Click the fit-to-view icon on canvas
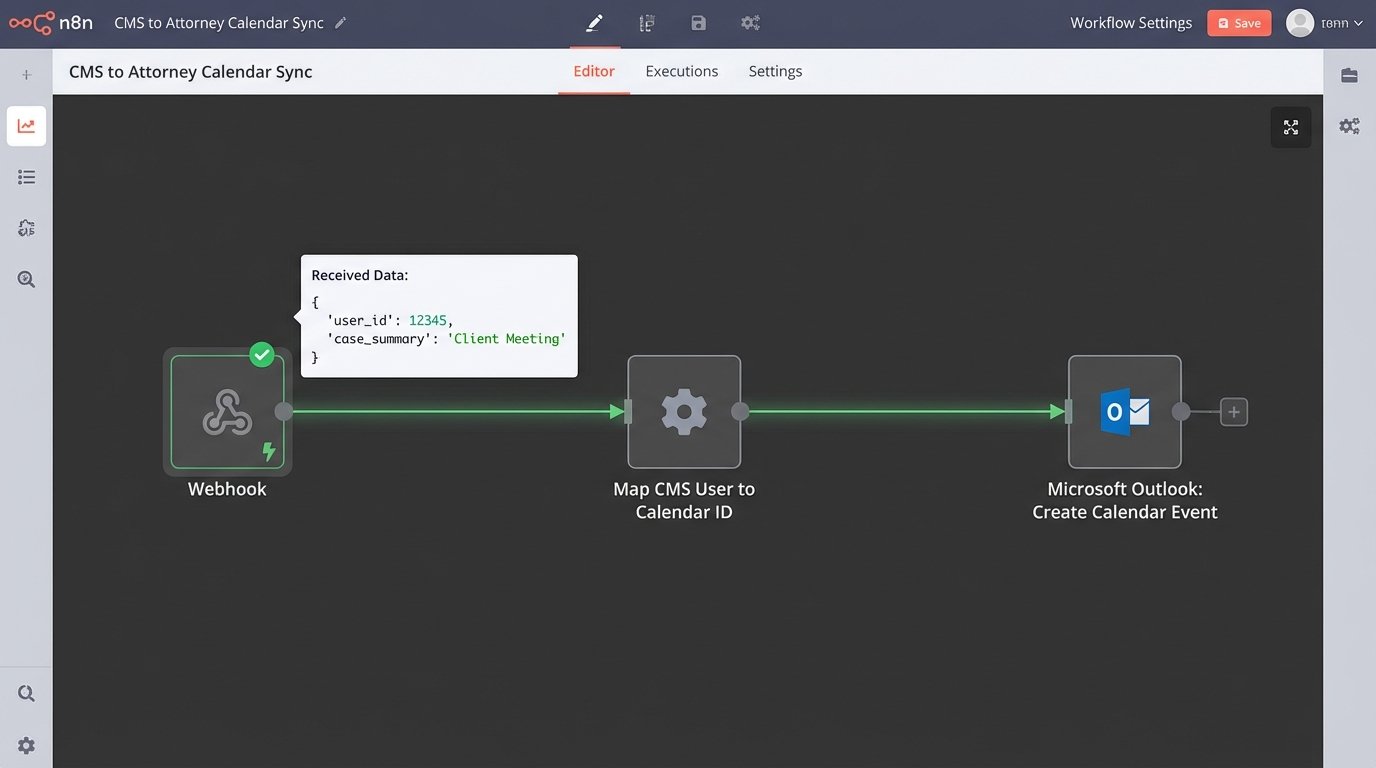The height and width of the screenshot is (768, 1376). coord(1290,127)
